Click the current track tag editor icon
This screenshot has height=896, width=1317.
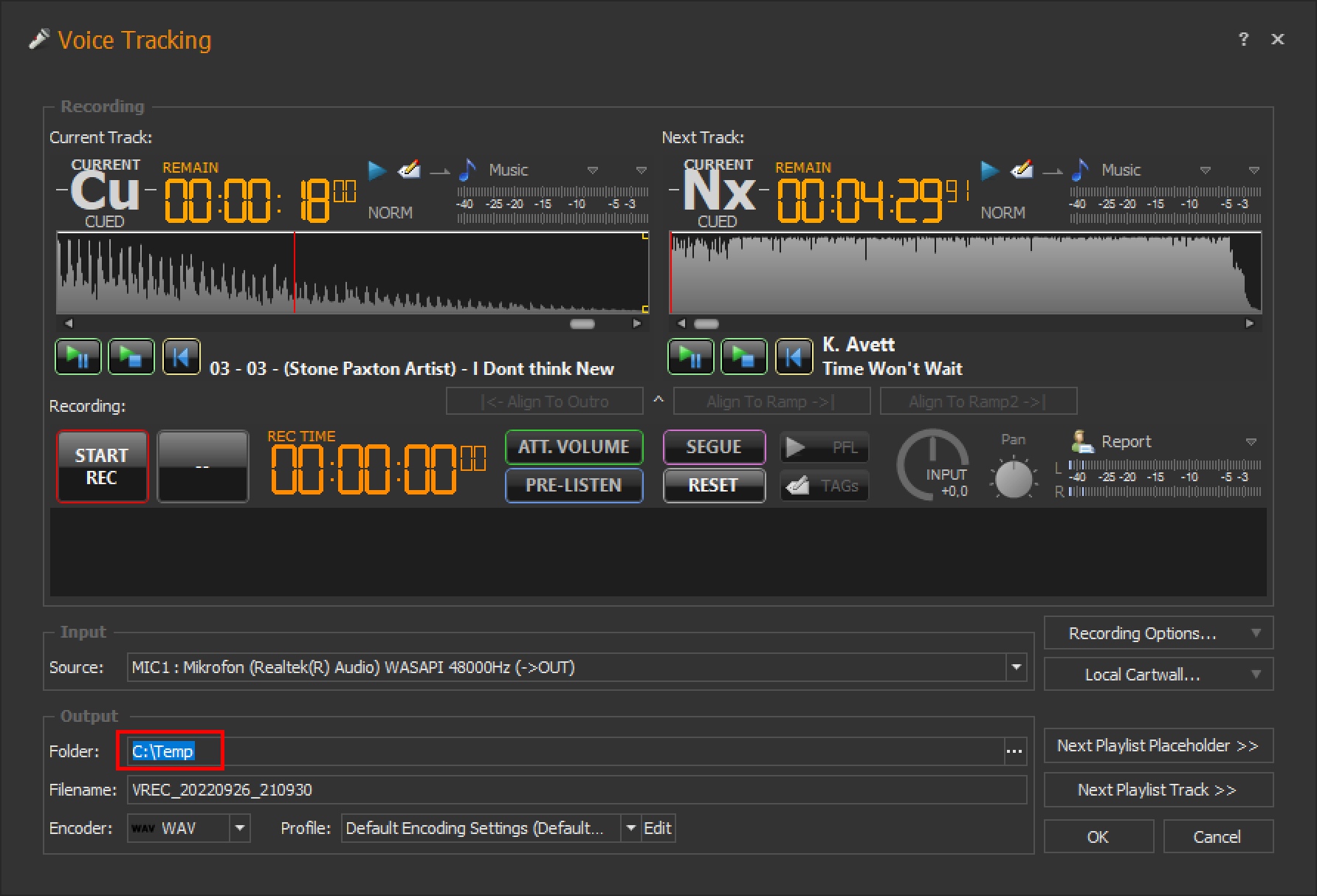click(x=409, y=170)
